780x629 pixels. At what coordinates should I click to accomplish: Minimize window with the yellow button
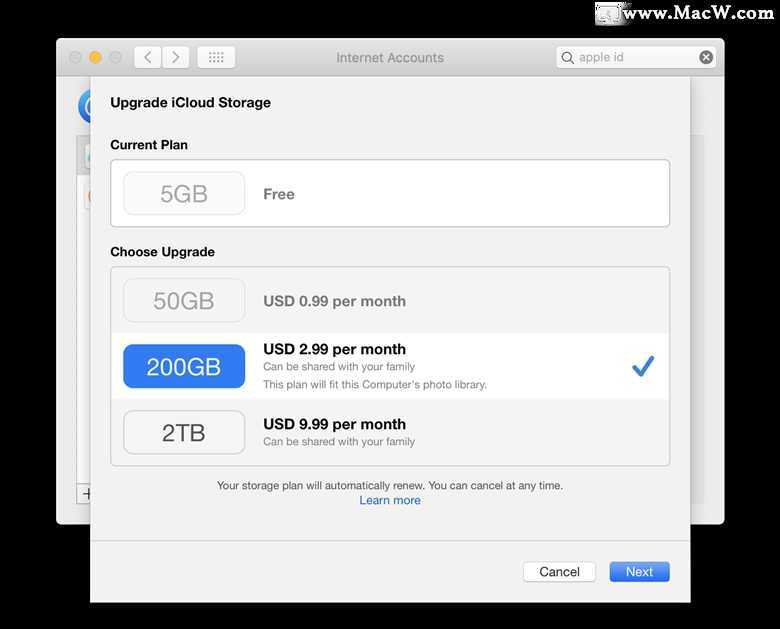tap(95, 58)
